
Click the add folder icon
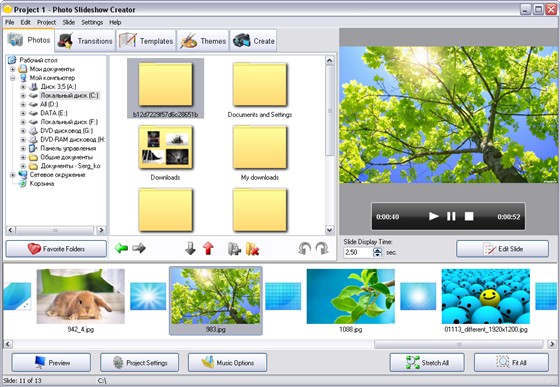click(x=235, y=249)
